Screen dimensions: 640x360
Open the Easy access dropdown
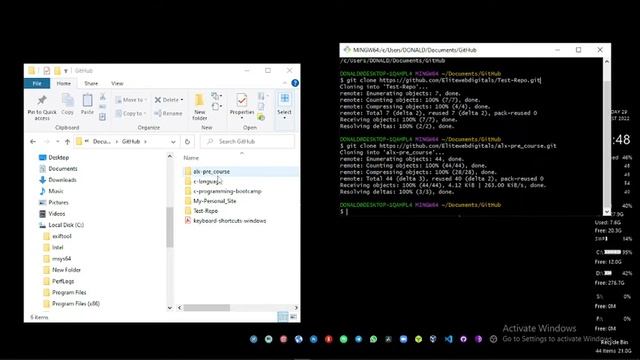[217, 107]
